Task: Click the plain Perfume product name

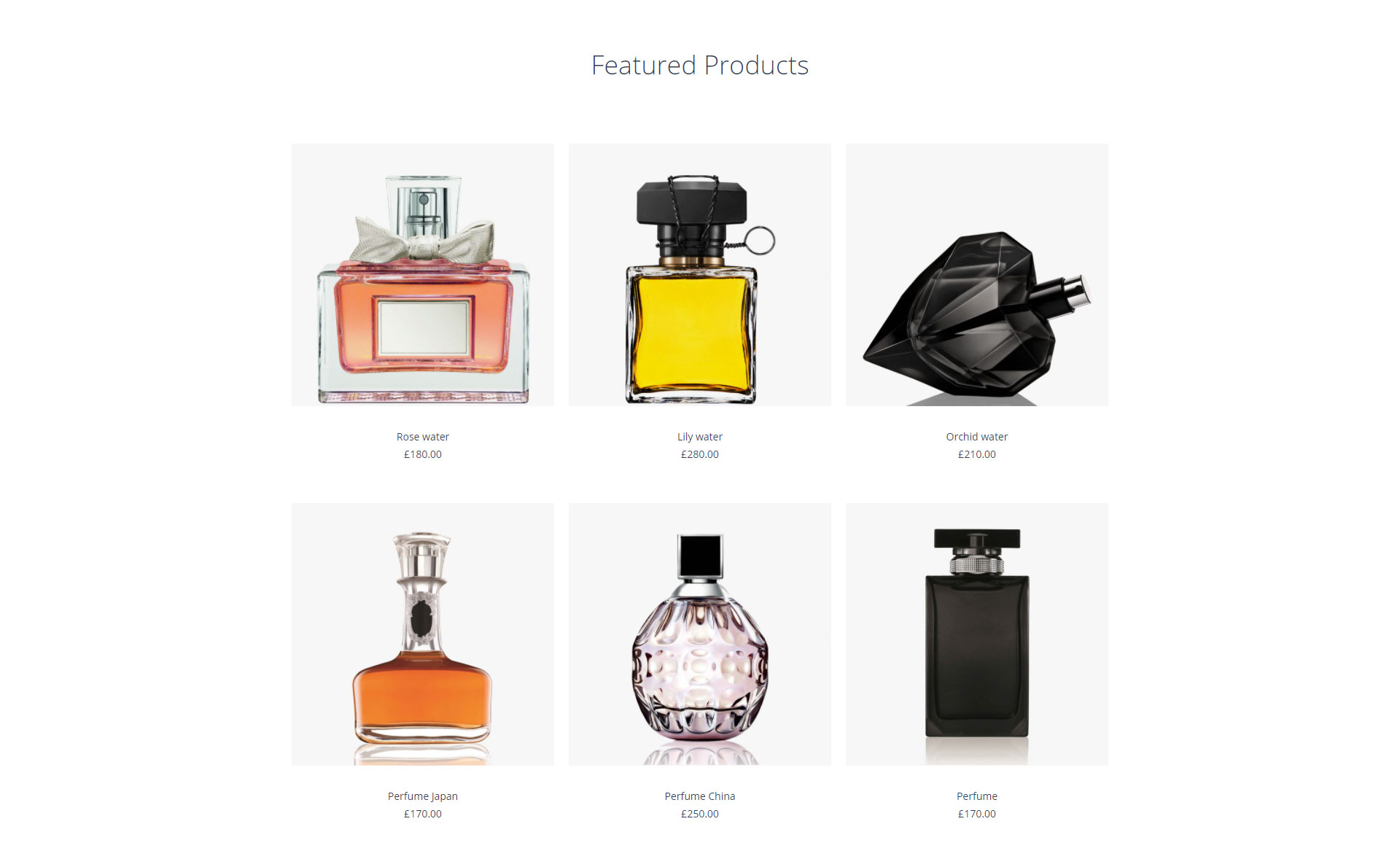Action: [x=977, y=796]
